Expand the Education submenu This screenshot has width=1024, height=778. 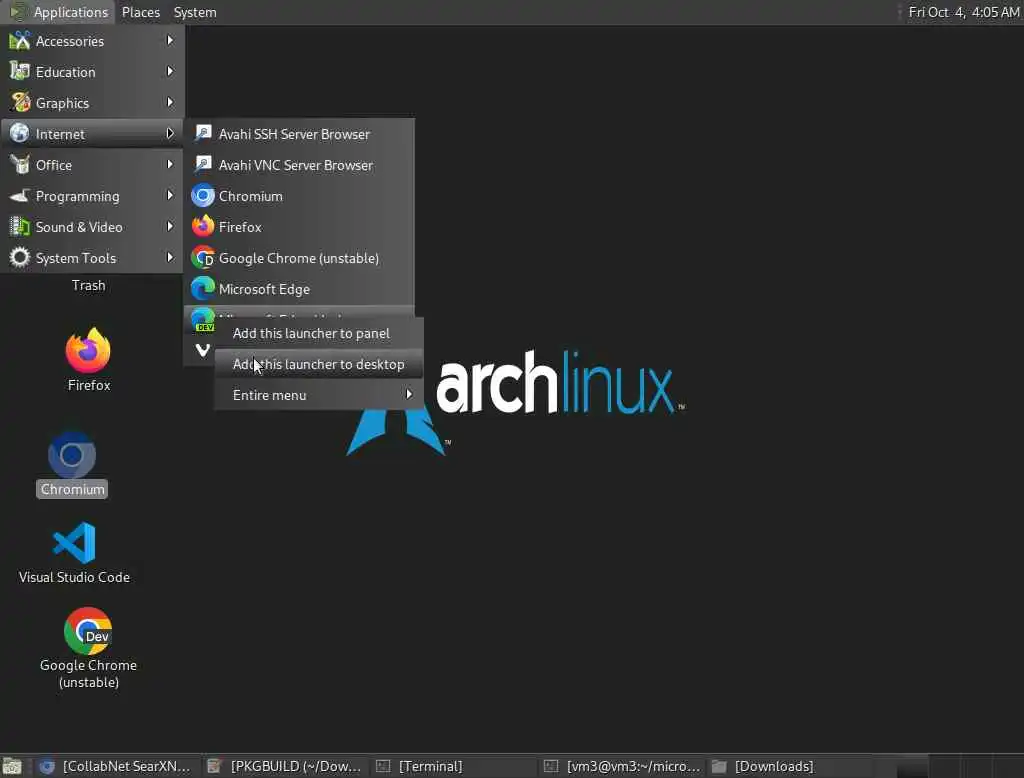coord(92,72)
